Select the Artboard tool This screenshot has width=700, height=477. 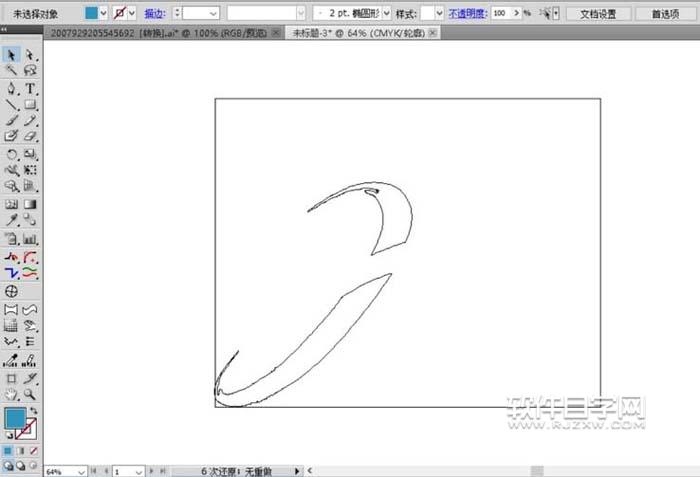click(x=11, y=379)
